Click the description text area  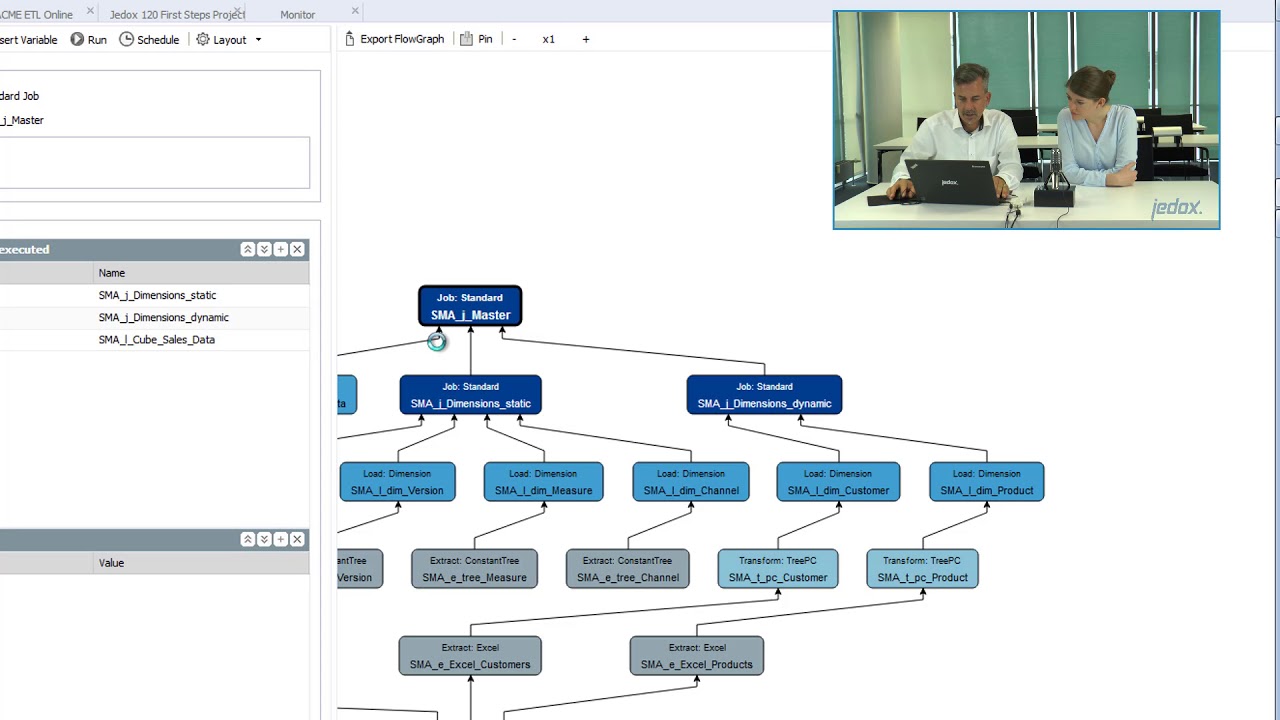point(154,163)
